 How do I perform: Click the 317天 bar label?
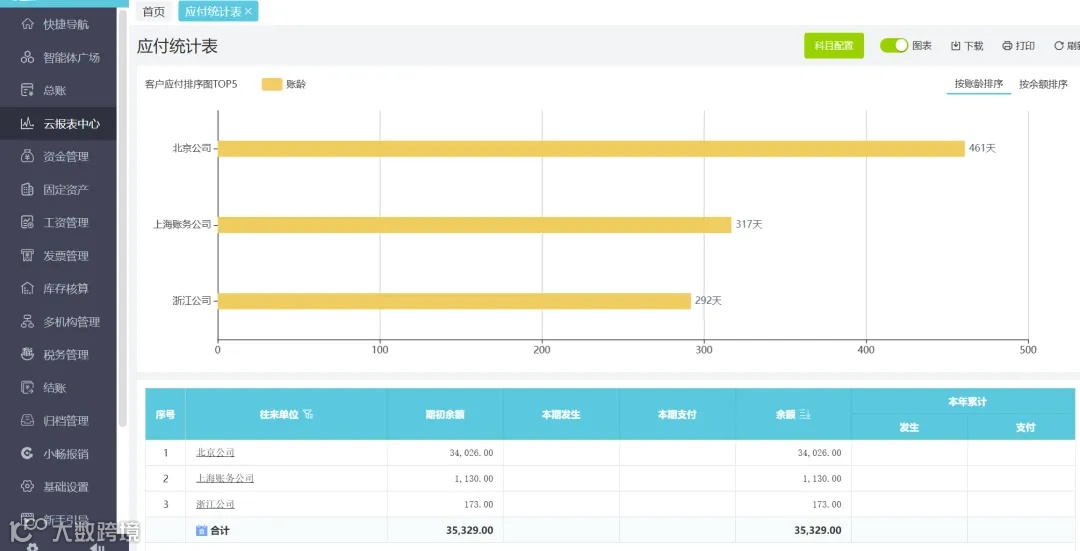pos(749,225)
